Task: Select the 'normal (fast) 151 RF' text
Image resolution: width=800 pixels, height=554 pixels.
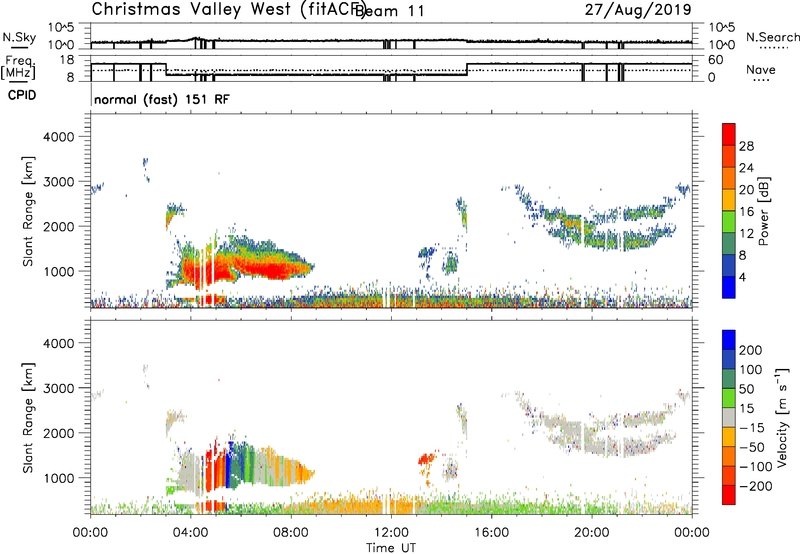Action: coord(162,99)
